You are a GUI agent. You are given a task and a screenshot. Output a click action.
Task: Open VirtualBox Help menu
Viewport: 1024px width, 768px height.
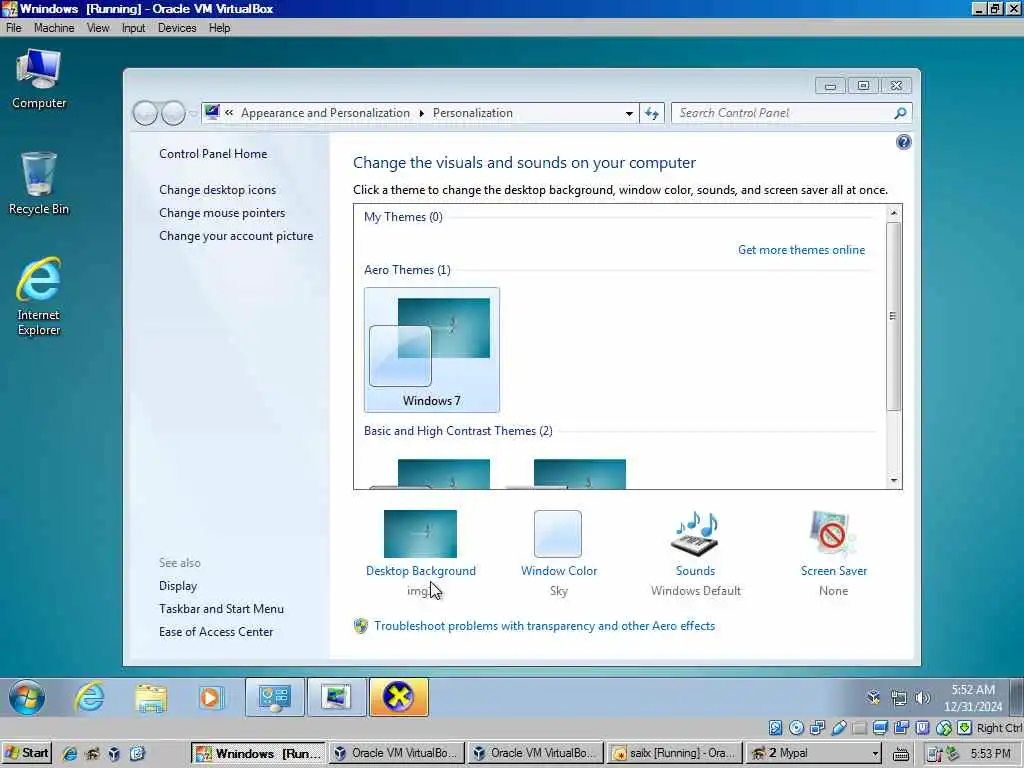click(x=219, y=28)
